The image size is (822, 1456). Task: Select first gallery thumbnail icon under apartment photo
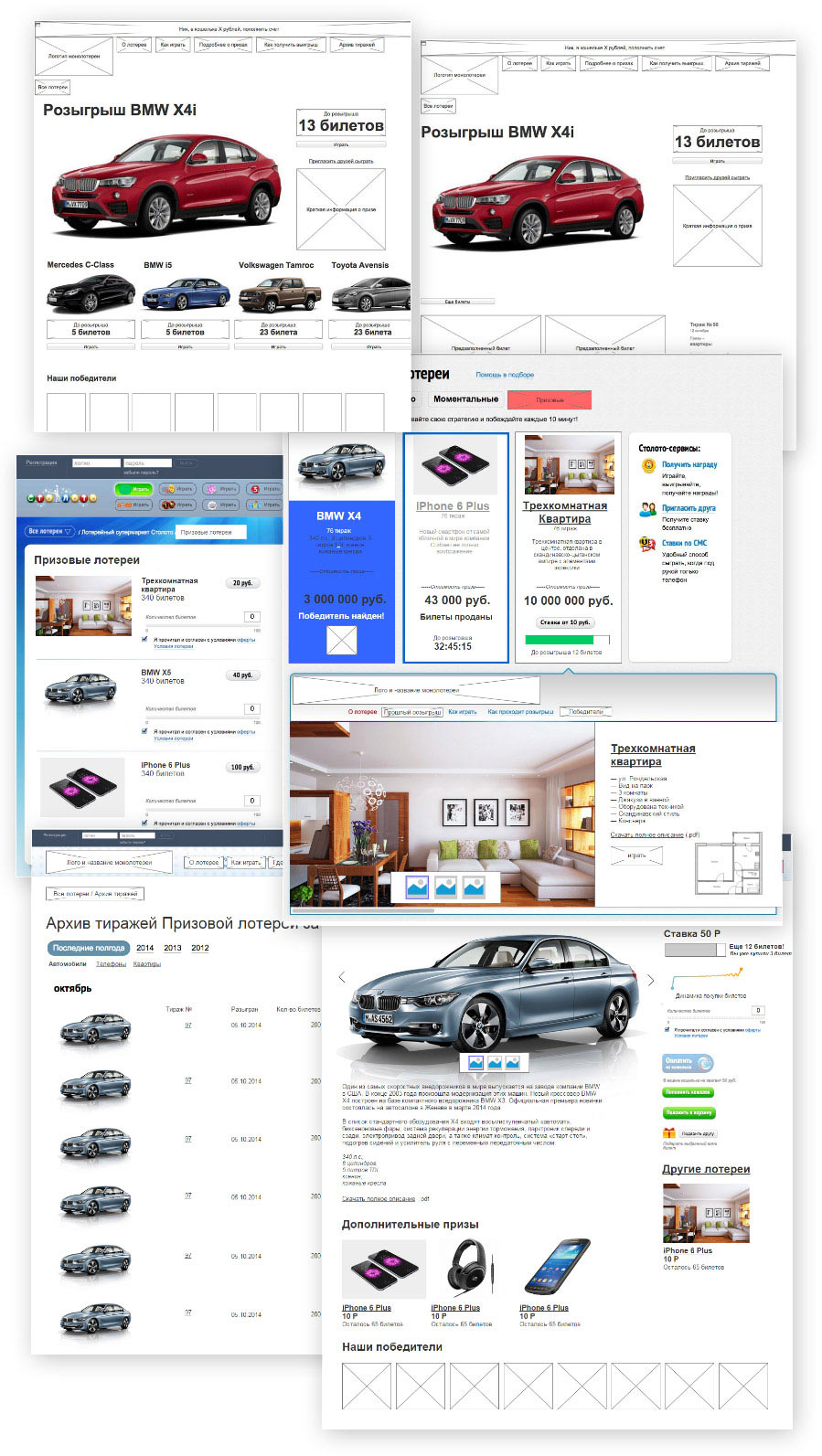click(417, 886)
